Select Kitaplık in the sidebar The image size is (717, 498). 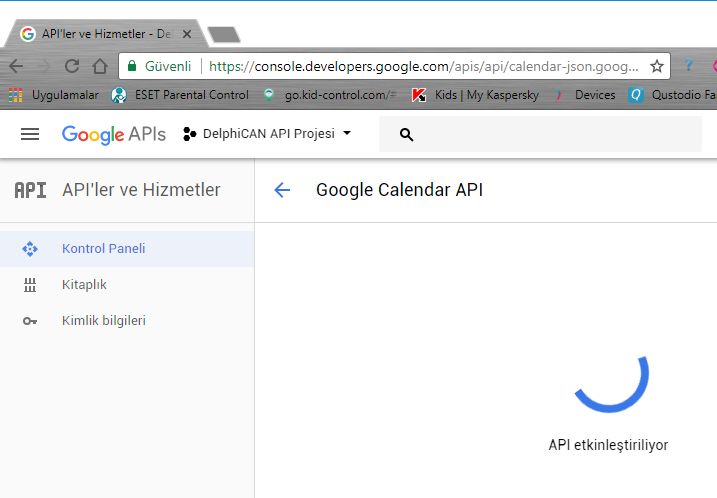[127, 285]
